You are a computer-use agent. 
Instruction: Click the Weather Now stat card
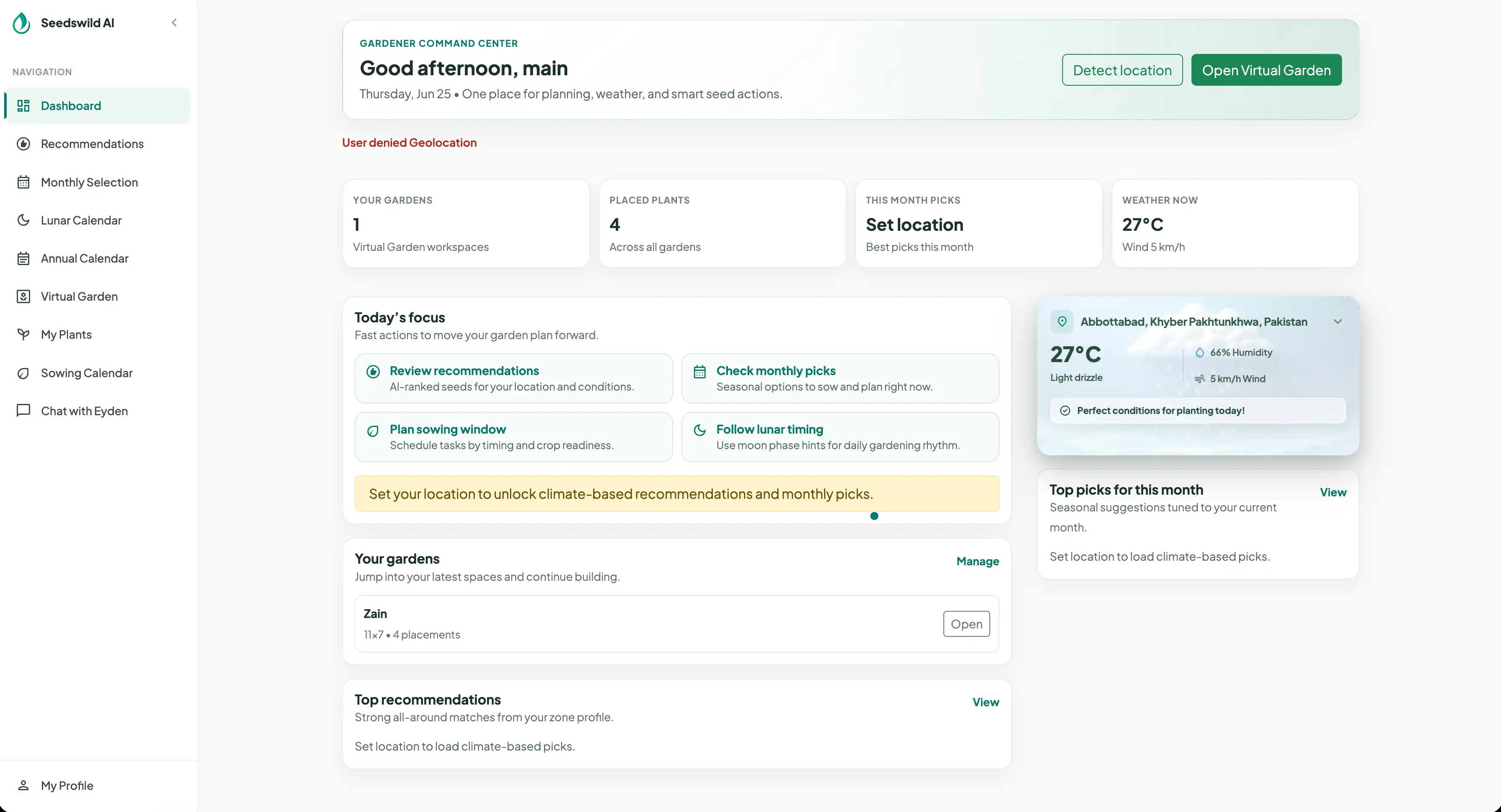pyautogui.click(x=1235, y=223)
